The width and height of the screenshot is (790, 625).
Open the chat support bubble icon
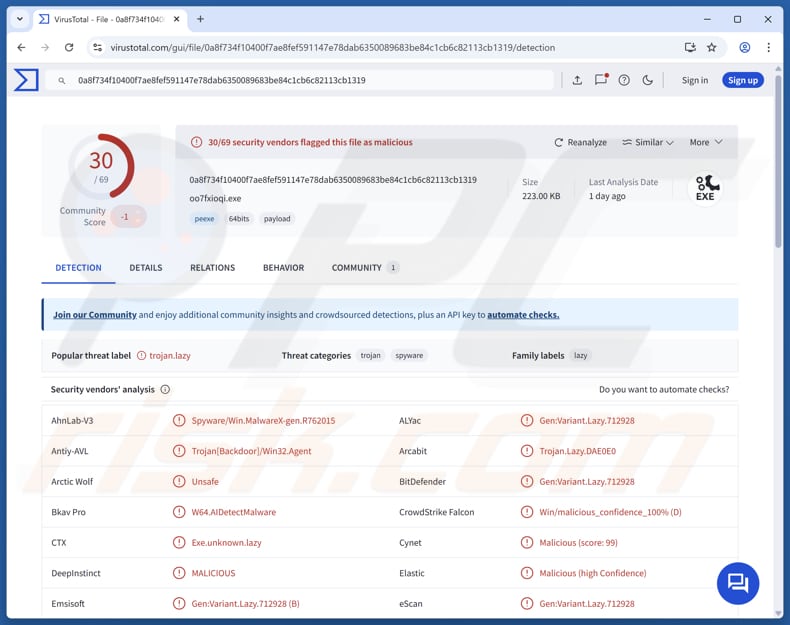[x=738, y=583]
